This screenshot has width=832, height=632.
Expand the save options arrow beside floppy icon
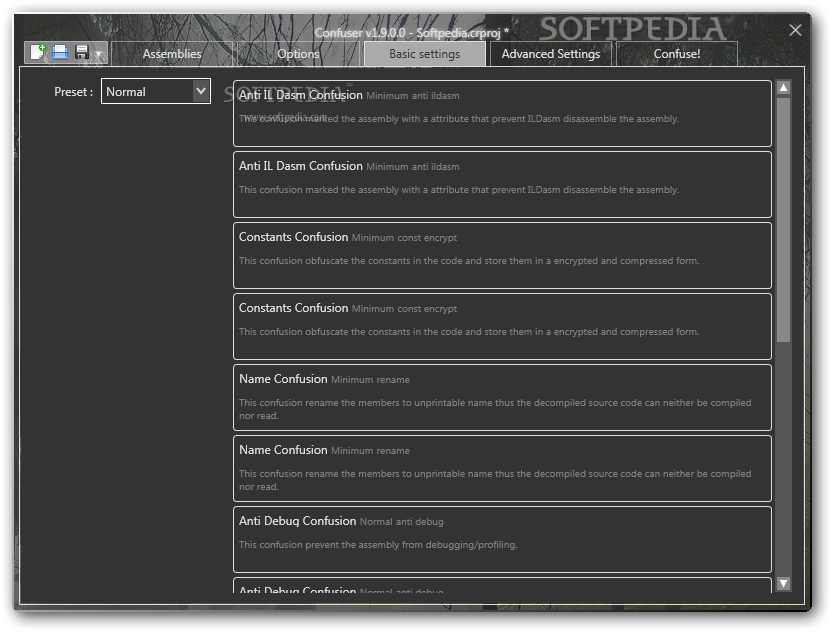pyautogui.click(x=98, y=54)
